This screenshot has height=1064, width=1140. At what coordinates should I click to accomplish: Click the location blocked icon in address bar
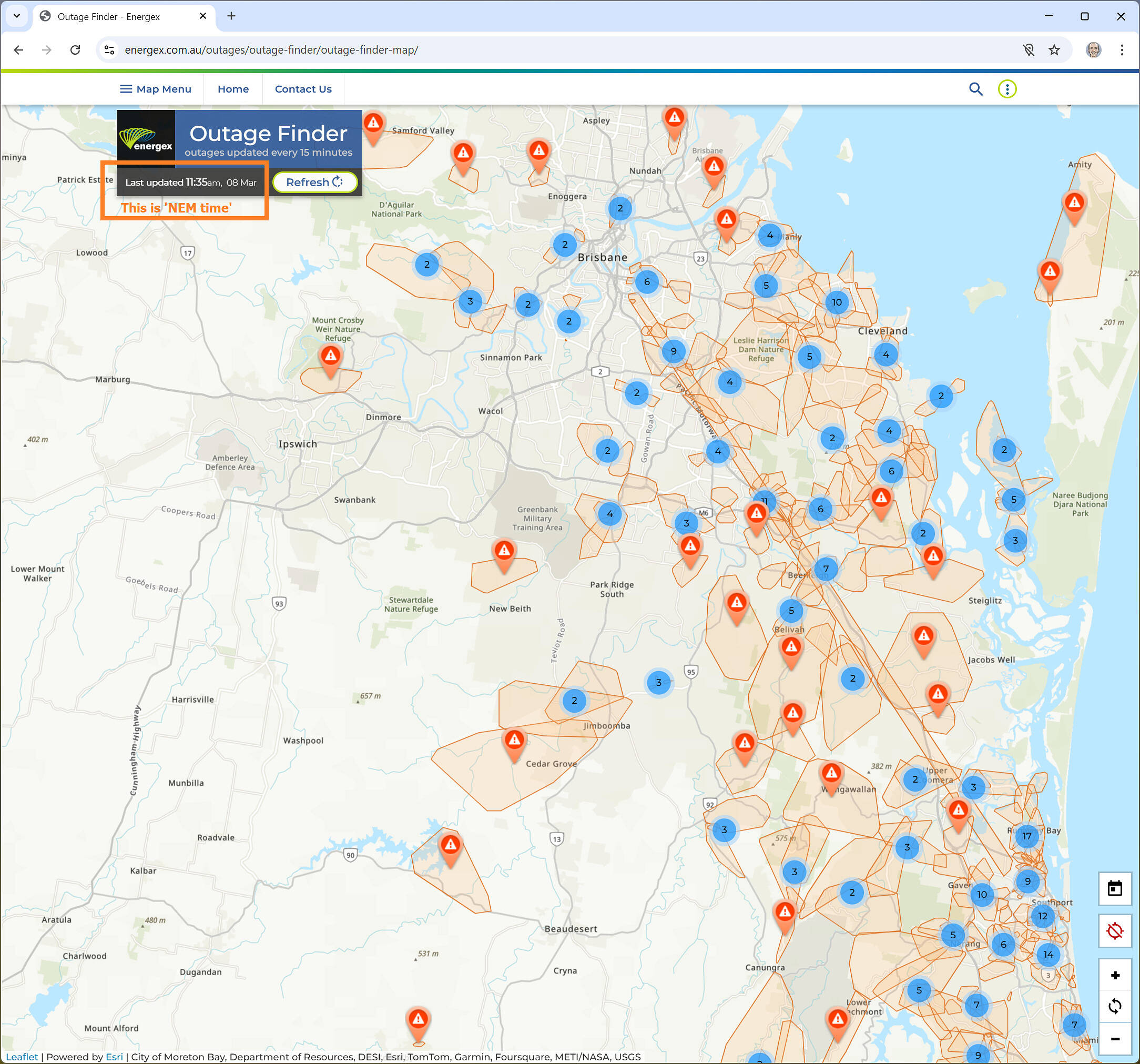click(1029, 50)
